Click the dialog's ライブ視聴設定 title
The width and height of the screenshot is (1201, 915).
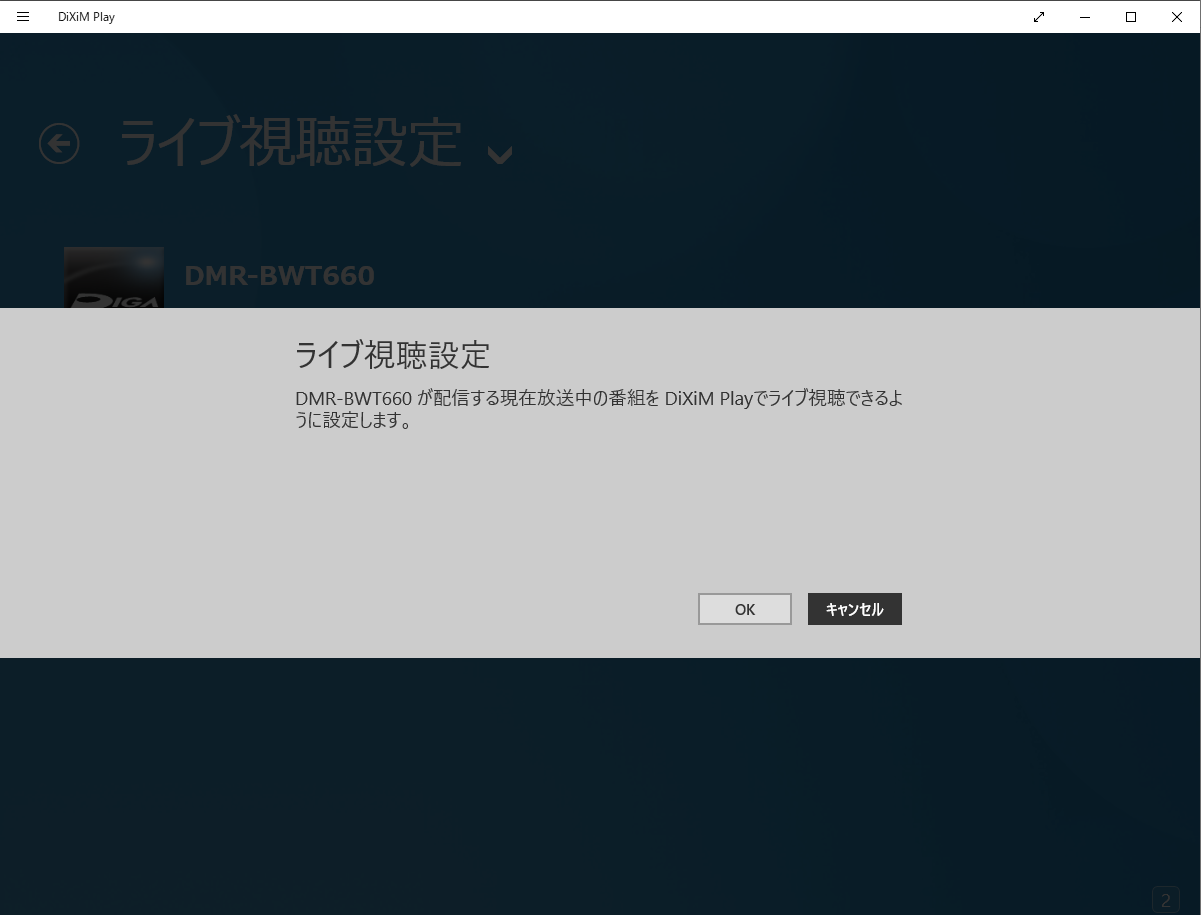[x=392, y=355]
